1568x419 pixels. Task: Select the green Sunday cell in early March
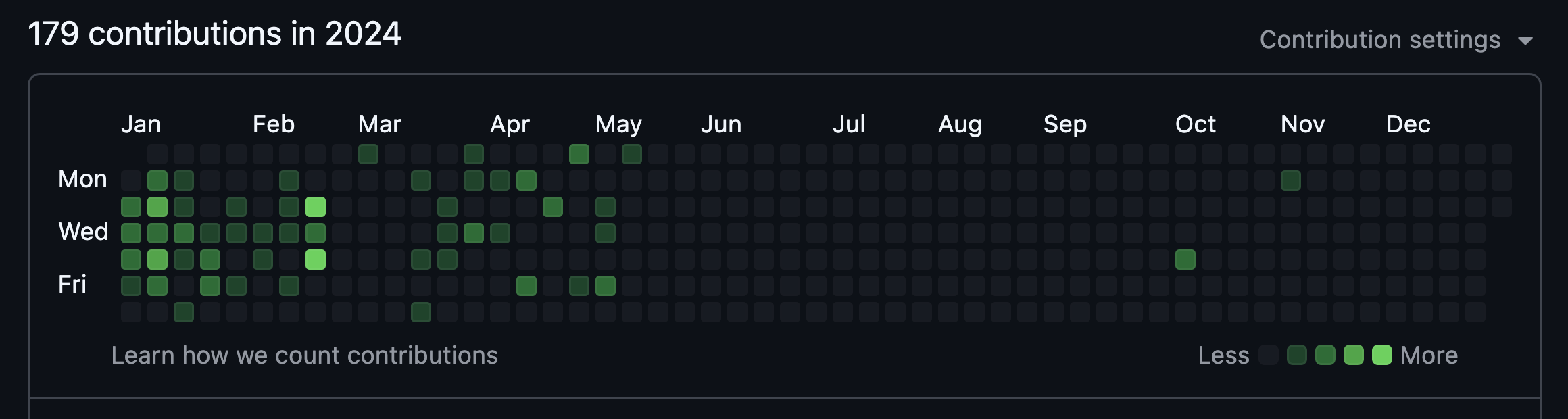tap(368, 154)
